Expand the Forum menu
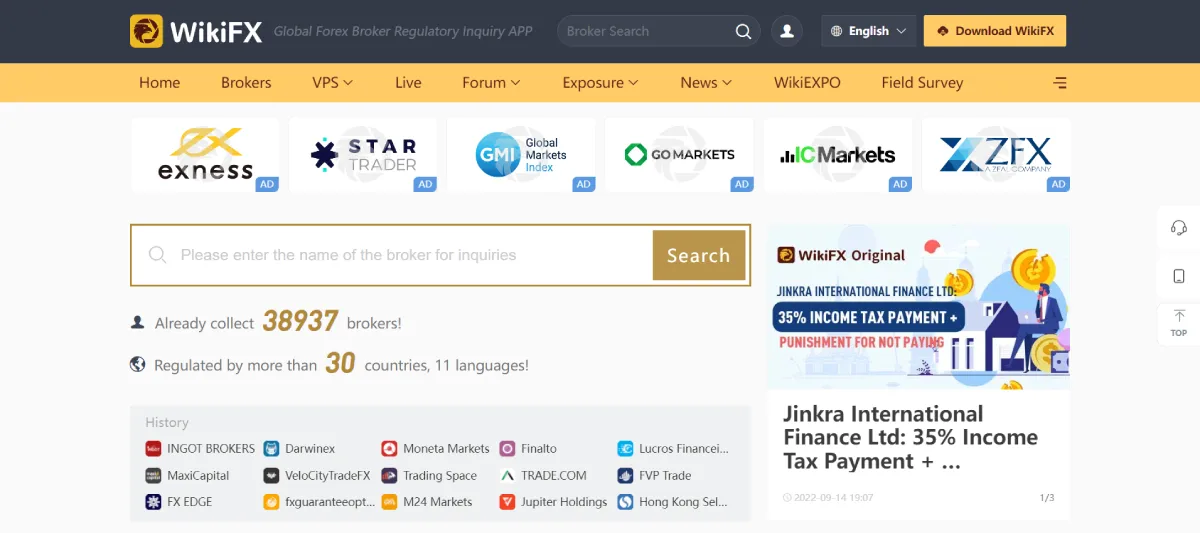 click(491, 83)
